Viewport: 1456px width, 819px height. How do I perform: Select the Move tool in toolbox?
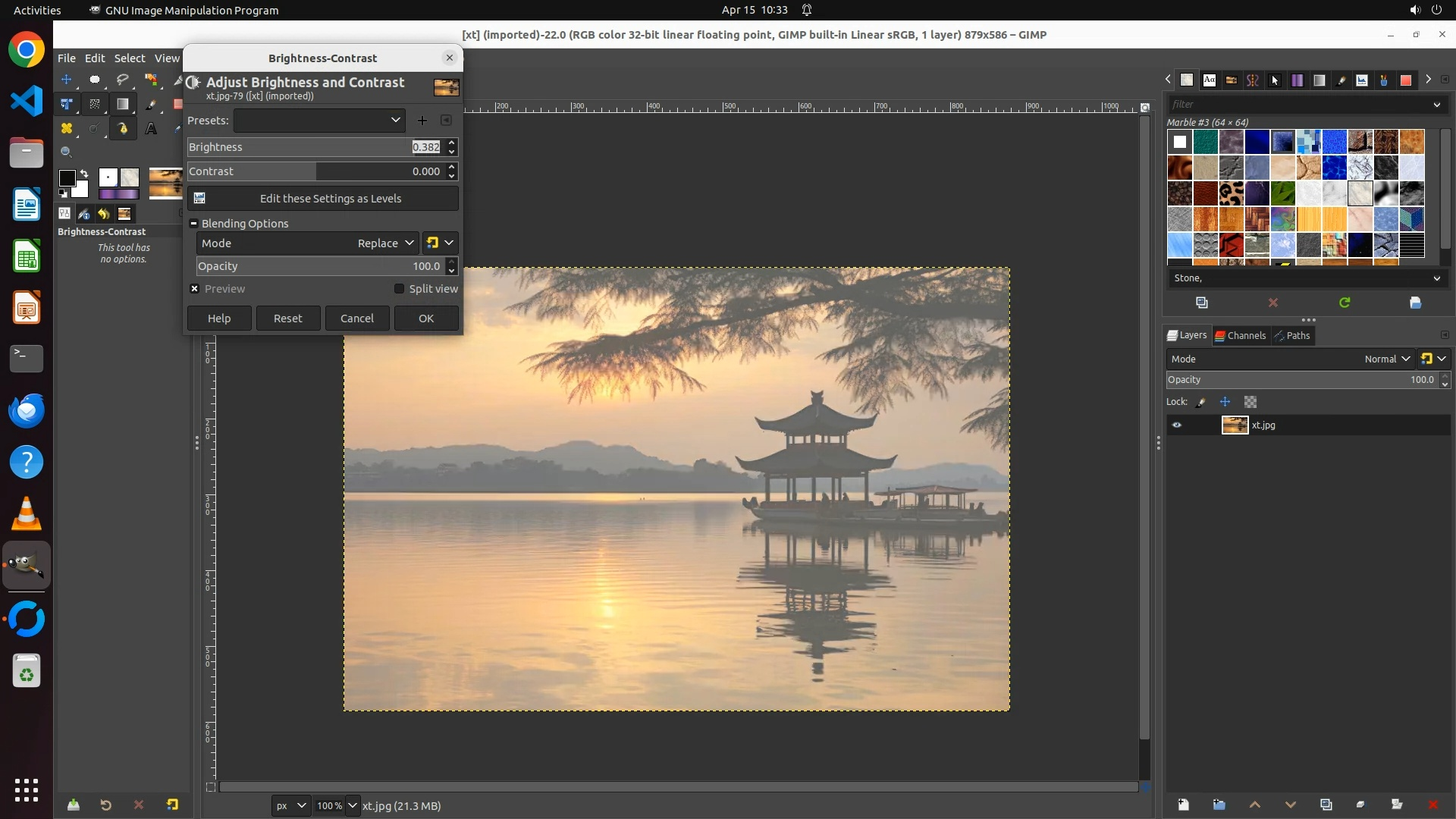point(67,80)
